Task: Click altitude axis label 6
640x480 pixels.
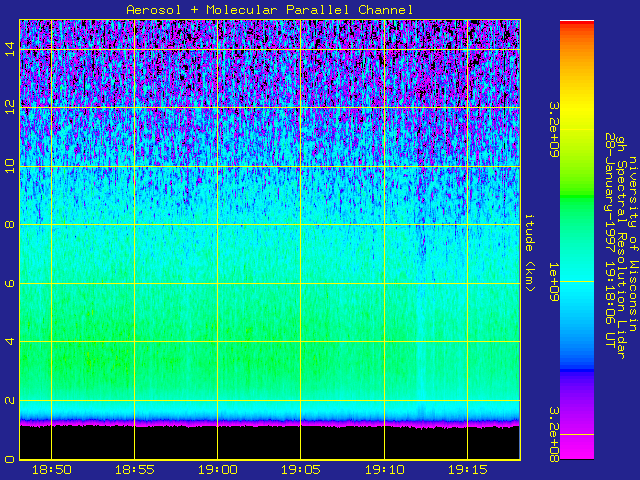Action: click(x=10, y=283)
